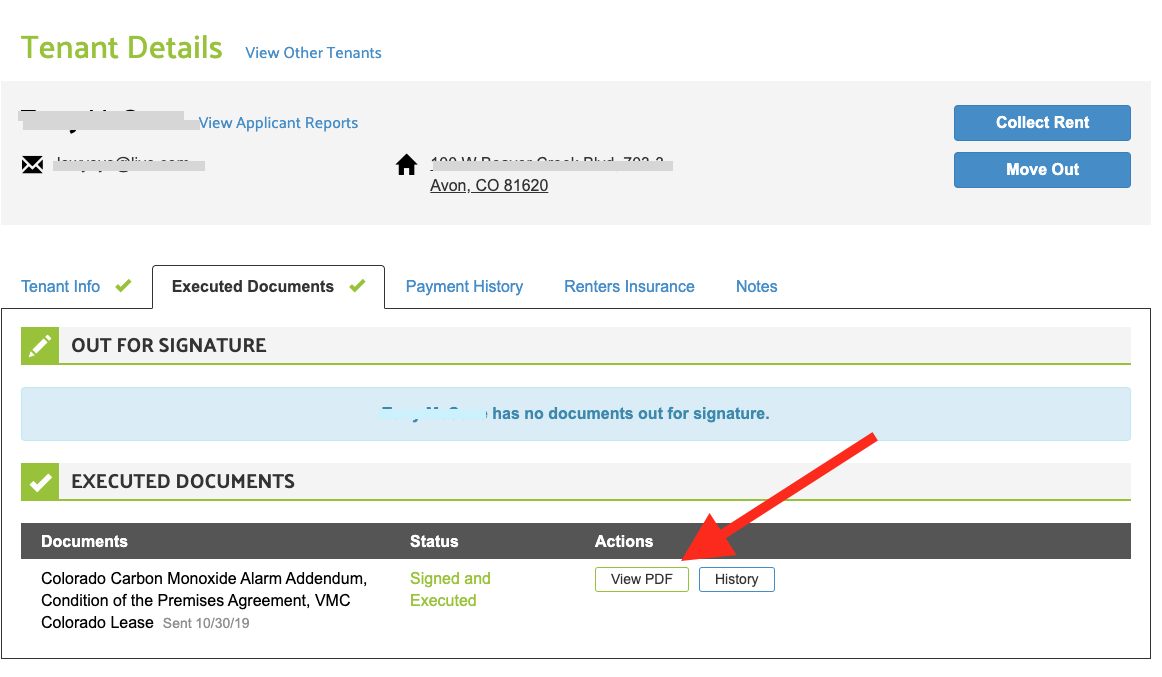1162x677 pixels.
Task: Click the checkmark icon beside Executed Documents header
Action: [x=40, y=482]
